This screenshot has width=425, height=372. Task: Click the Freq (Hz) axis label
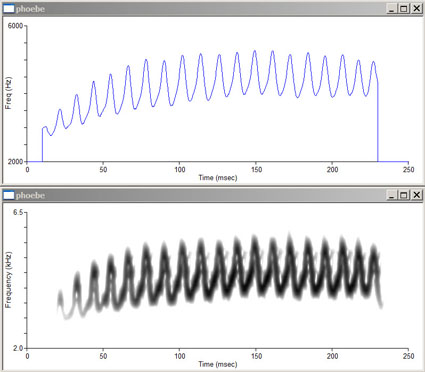pyautogui.click(x=9, y=93)
